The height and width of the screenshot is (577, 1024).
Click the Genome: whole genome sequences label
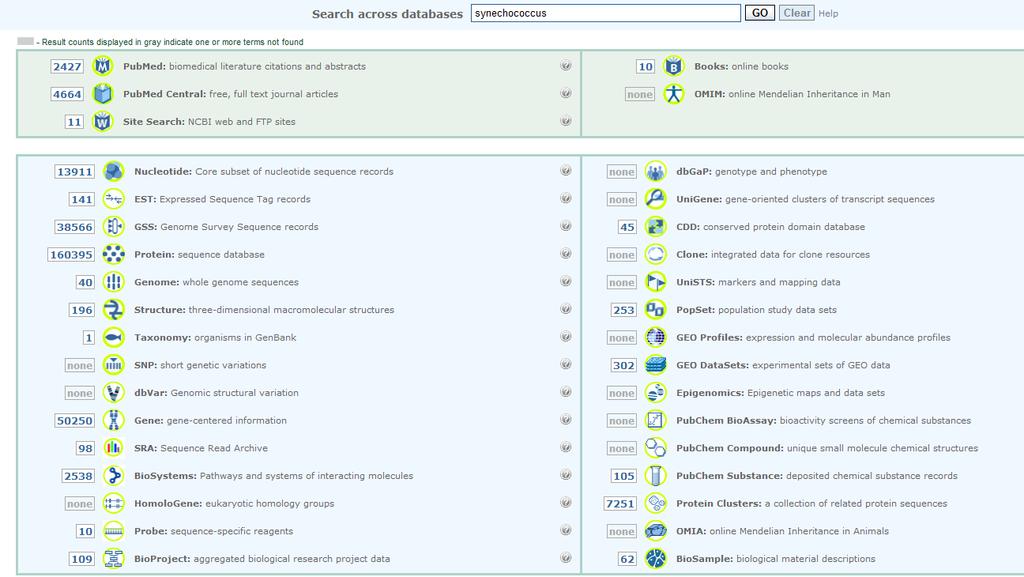[216, 282]
